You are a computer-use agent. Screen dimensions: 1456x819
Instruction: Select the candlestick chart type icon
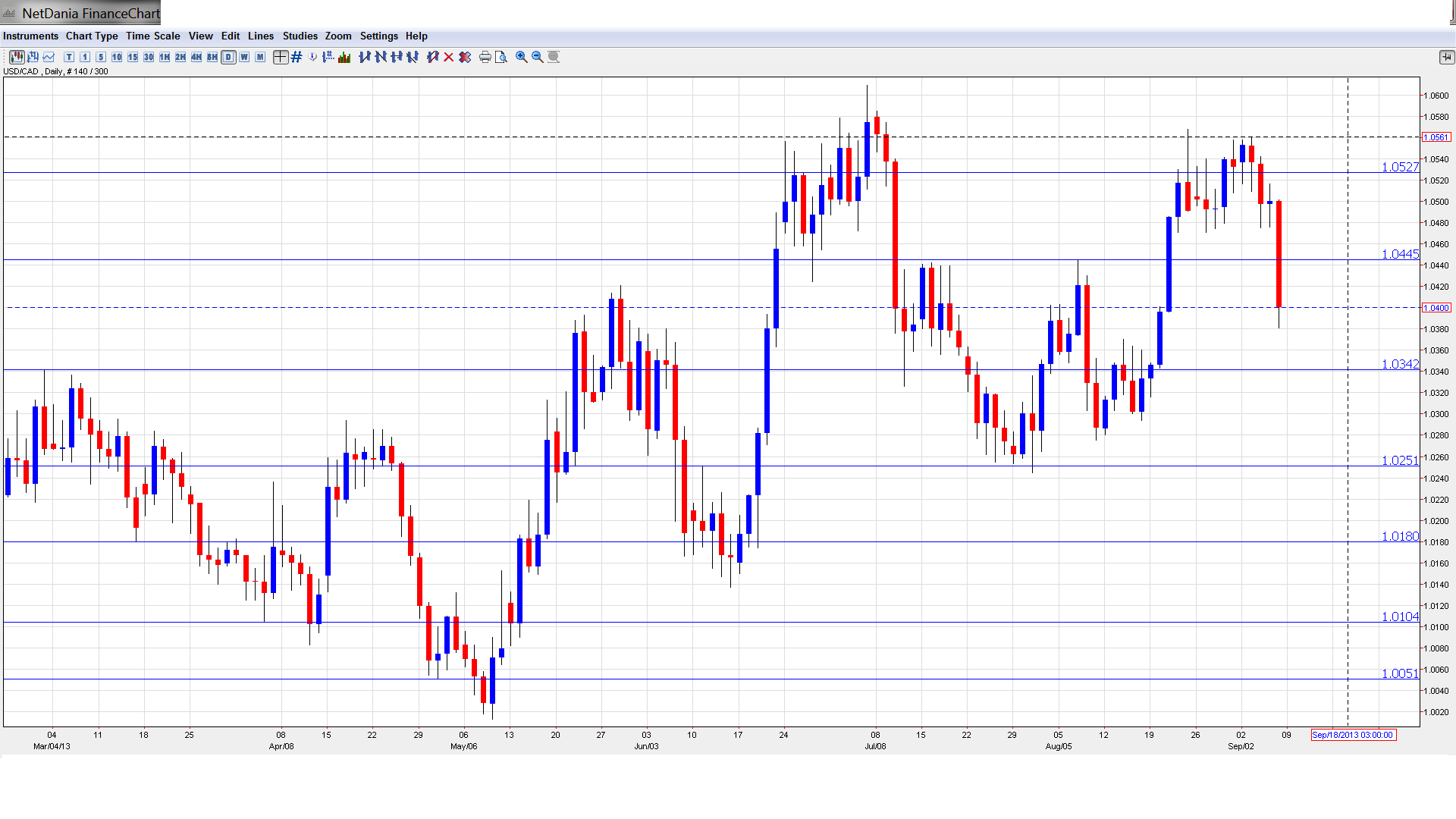17,57
